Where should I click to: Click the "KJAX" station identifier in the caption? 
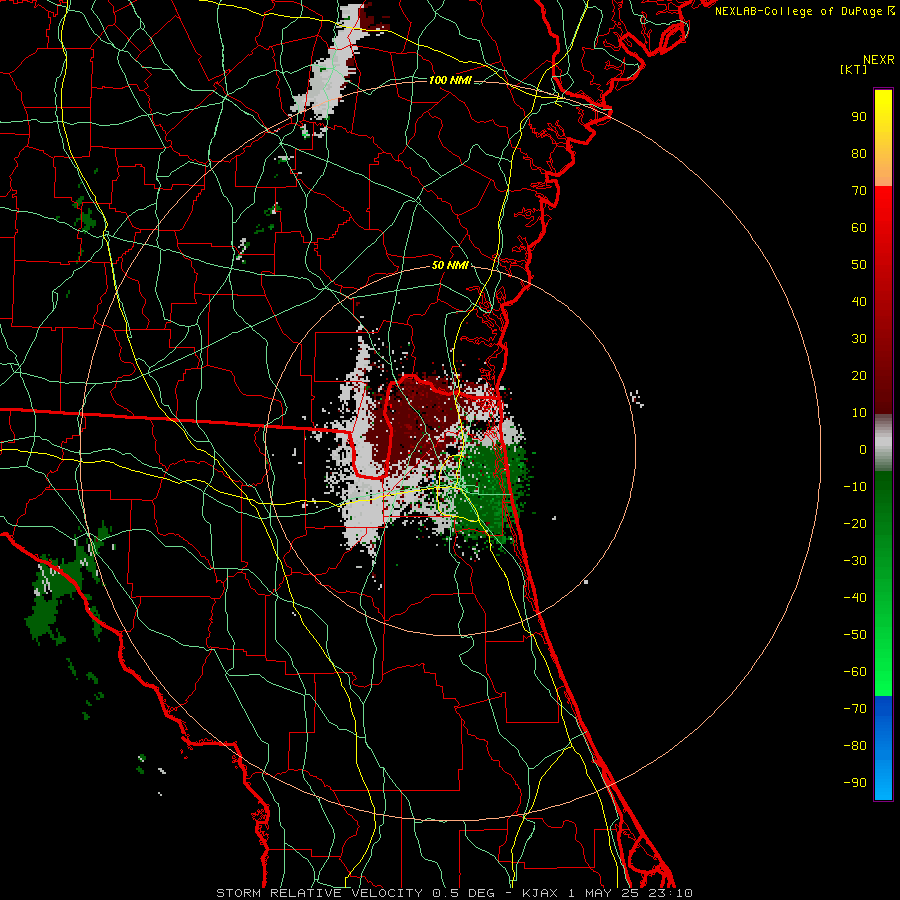pos(540,893)
